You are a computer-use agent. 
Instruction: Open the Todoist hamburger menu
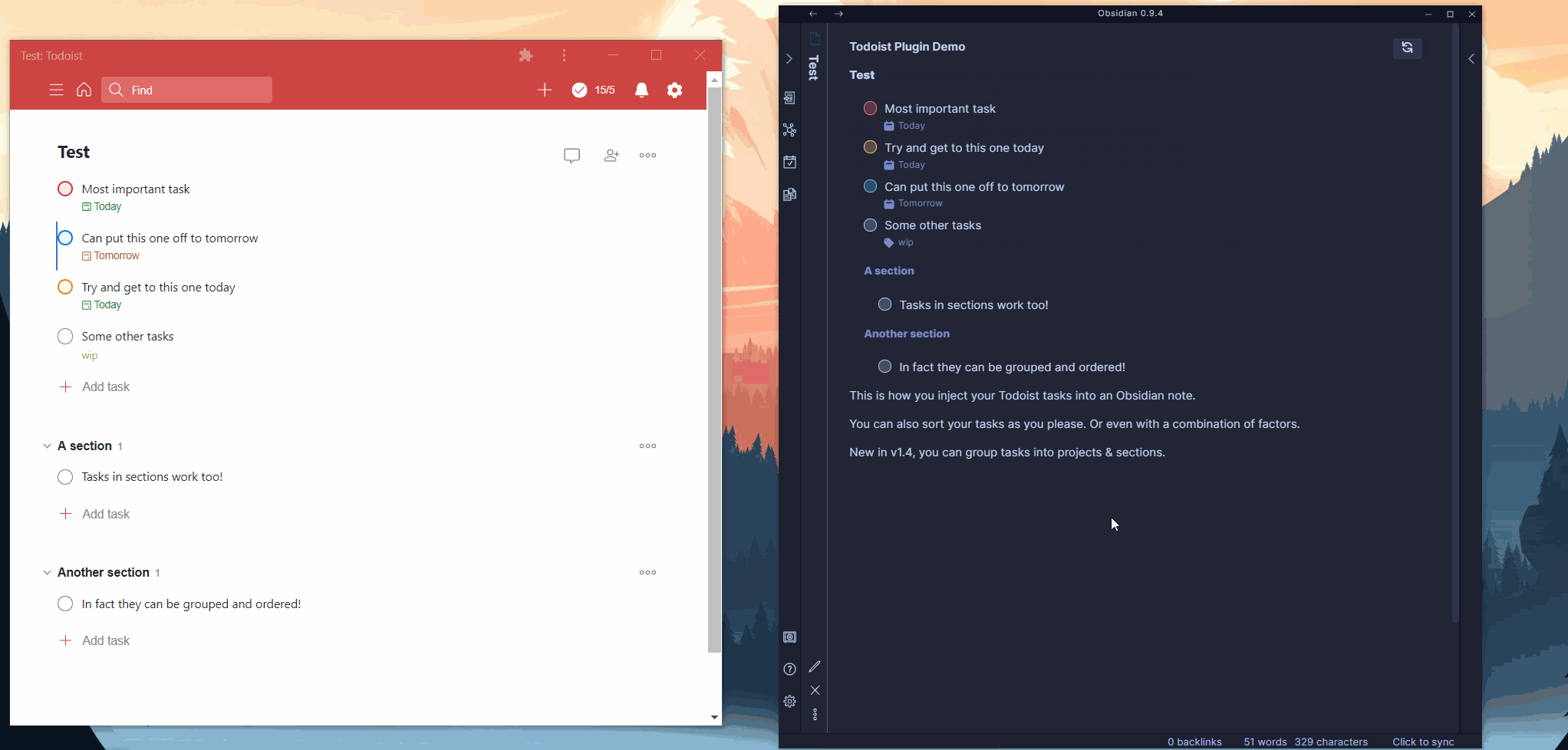coord(56,90)
